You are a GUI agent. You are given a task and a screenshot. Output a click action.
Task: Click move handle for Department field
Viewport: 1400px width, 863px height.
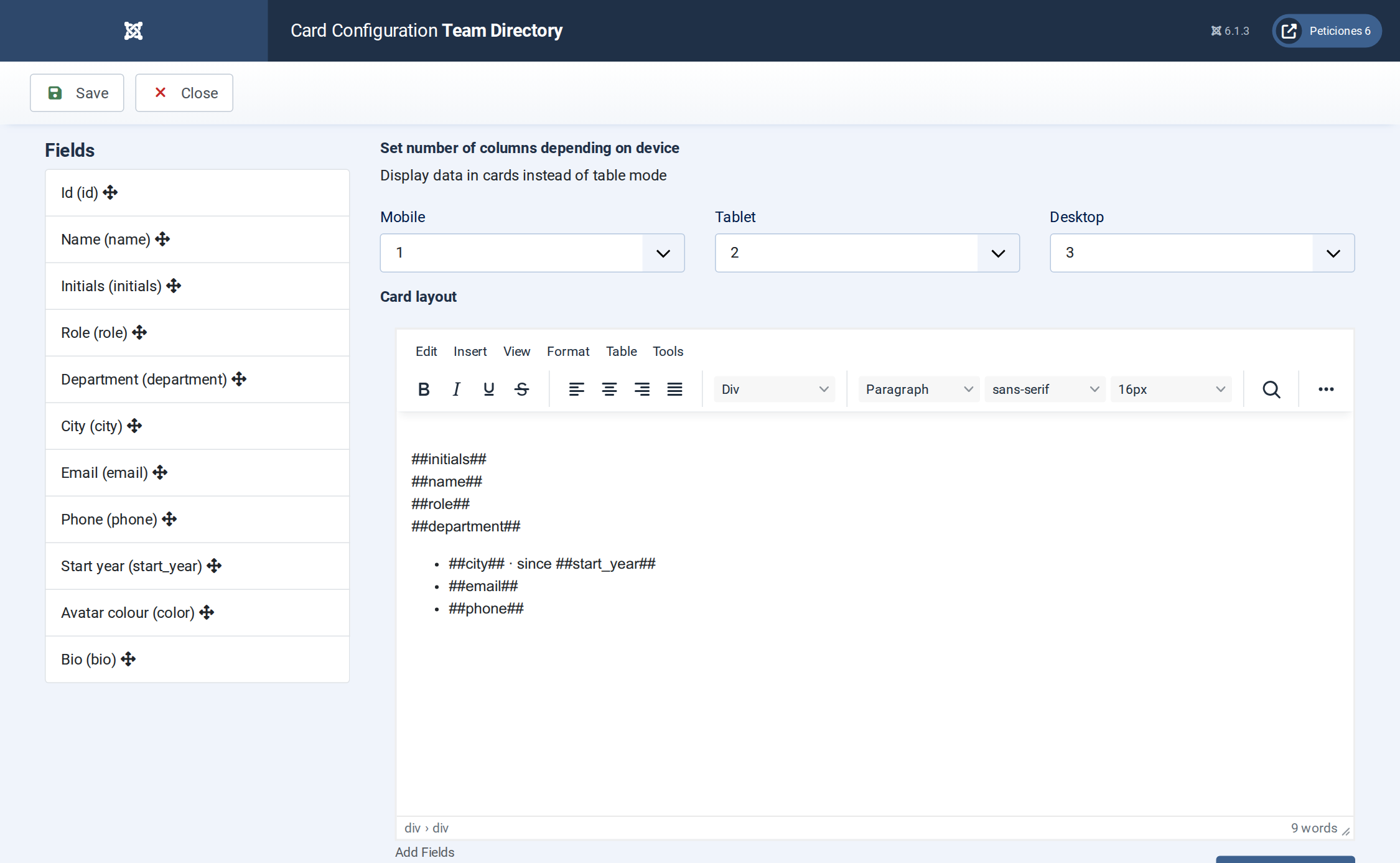[240, 379]
